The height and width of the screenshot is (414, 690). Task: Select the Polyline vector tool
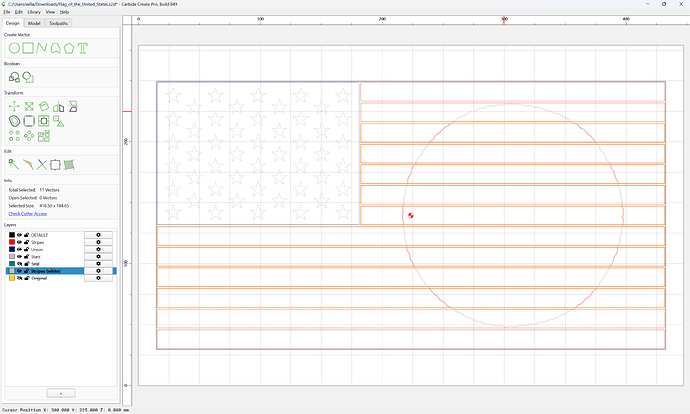click(41, 48)
